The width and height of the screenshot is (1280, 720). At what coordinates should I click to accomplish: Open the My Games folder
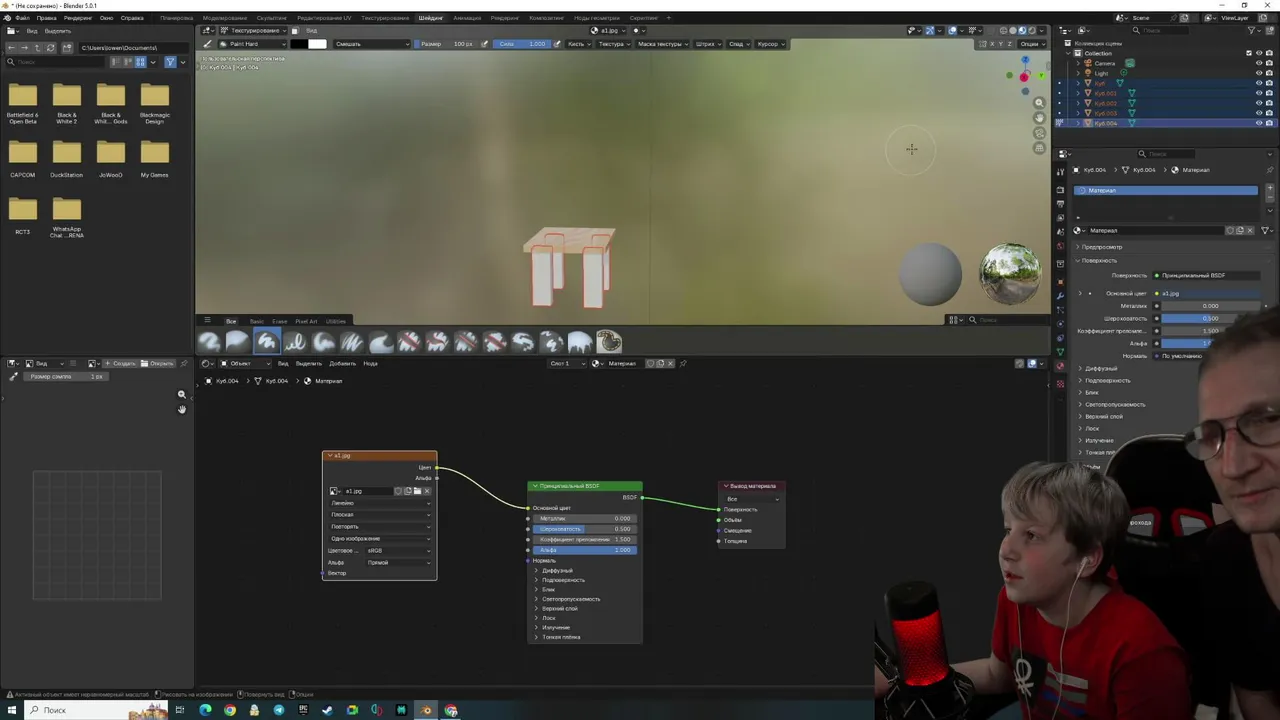point(154,158)
